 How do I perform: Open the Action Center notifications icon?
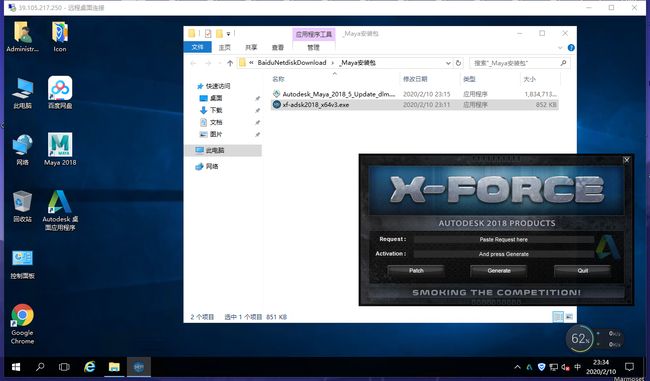coord(629,367)
